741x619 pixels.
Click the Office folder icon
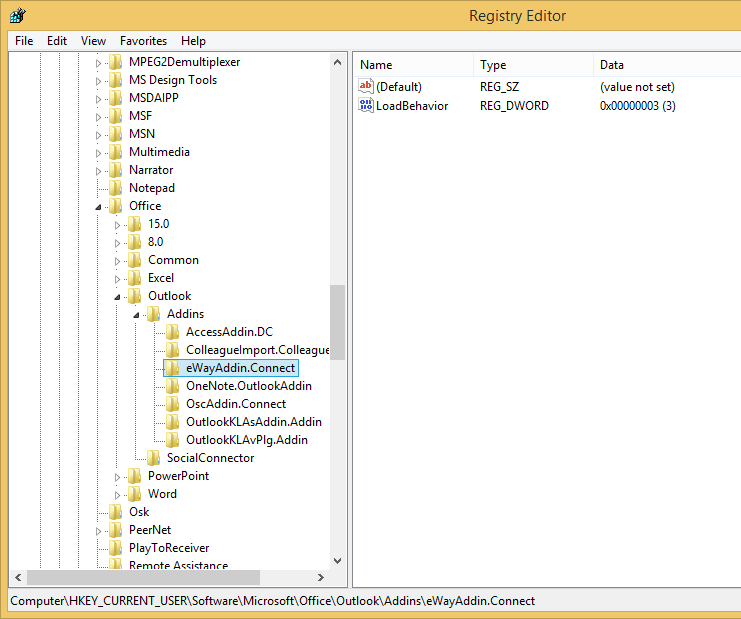pos(116,206)
